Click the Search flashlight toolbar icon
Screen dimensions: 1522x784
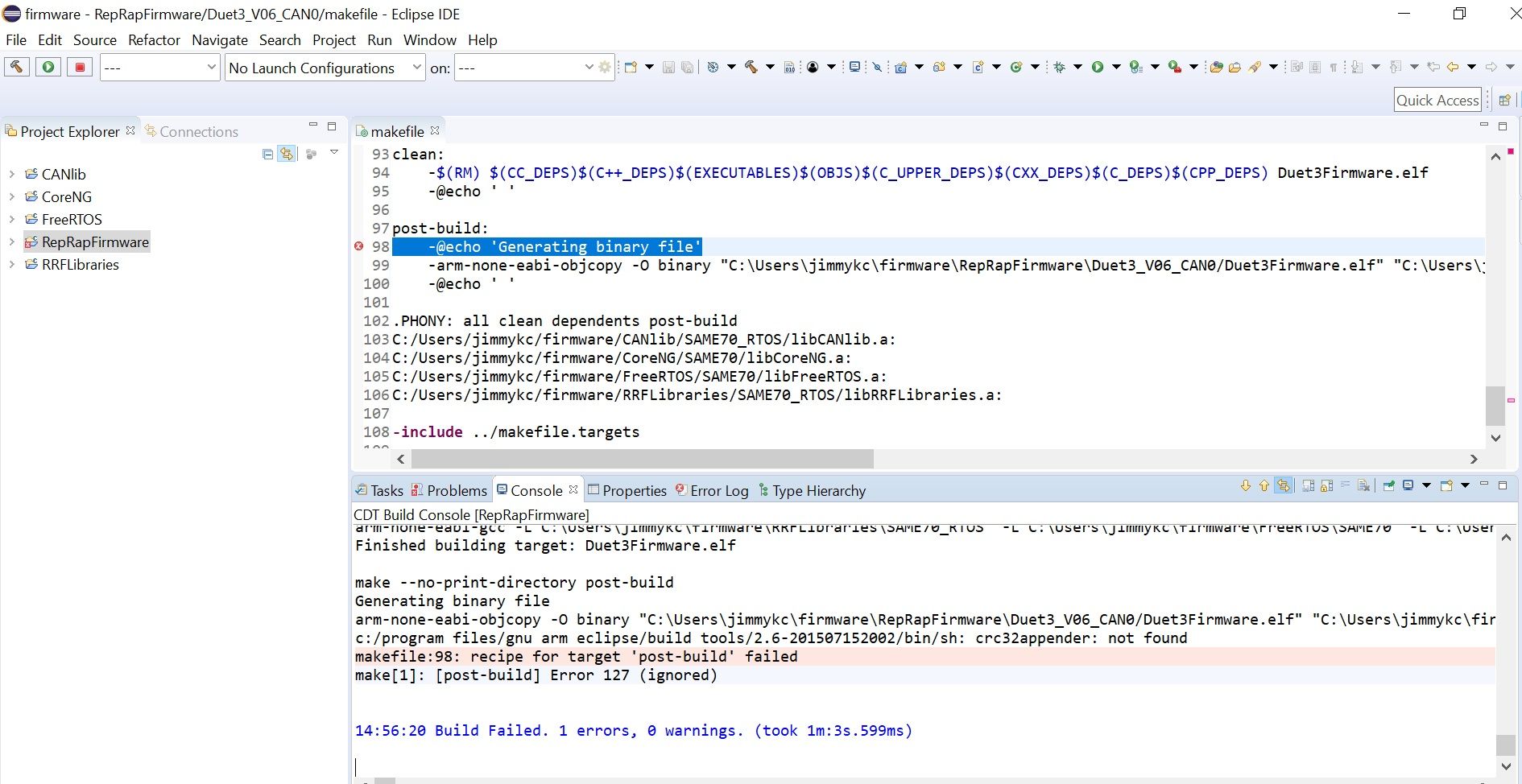[x=1255, y=68]
